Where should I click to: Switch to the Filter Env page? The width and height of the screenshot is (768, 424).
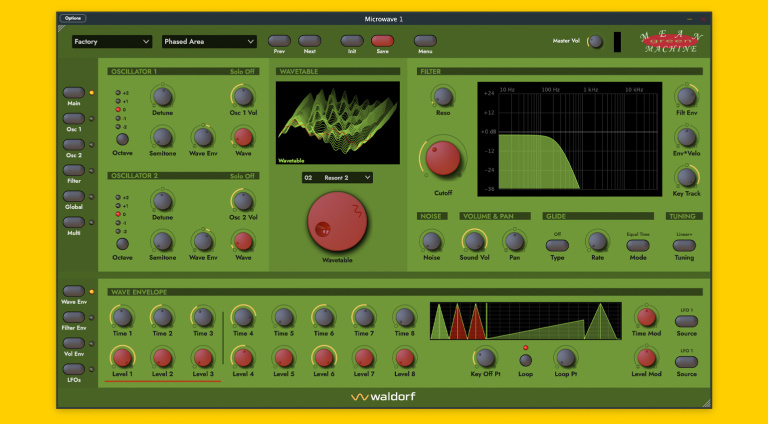[x=75, y=317]
